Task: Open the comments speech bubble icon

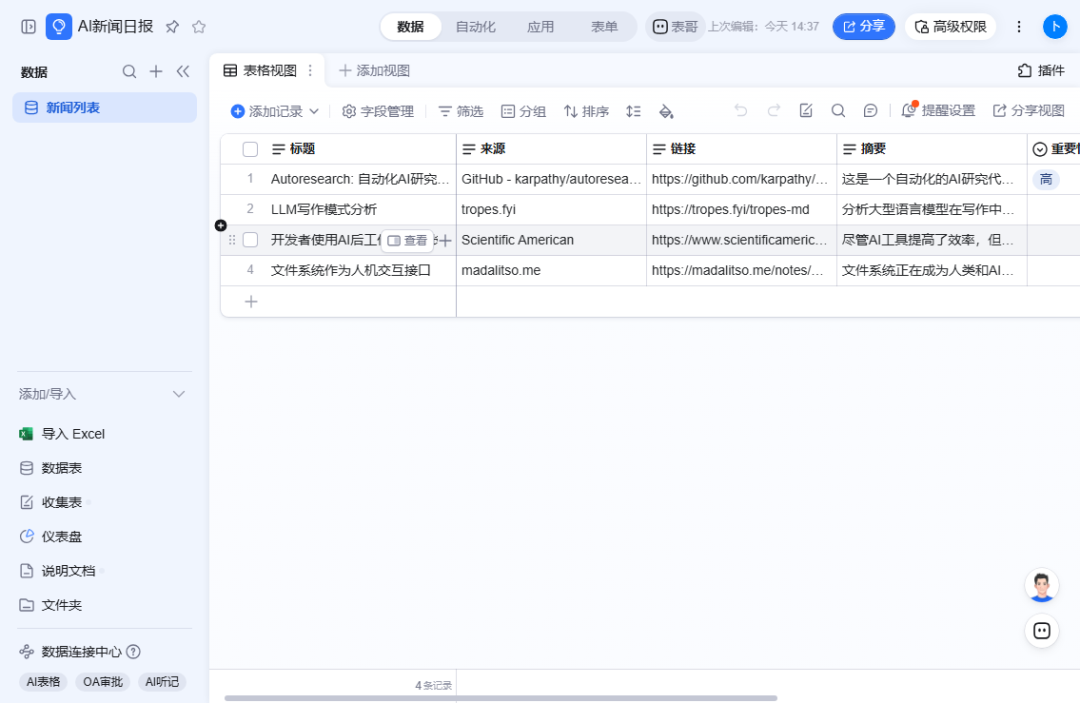Action: pos(870,111)
